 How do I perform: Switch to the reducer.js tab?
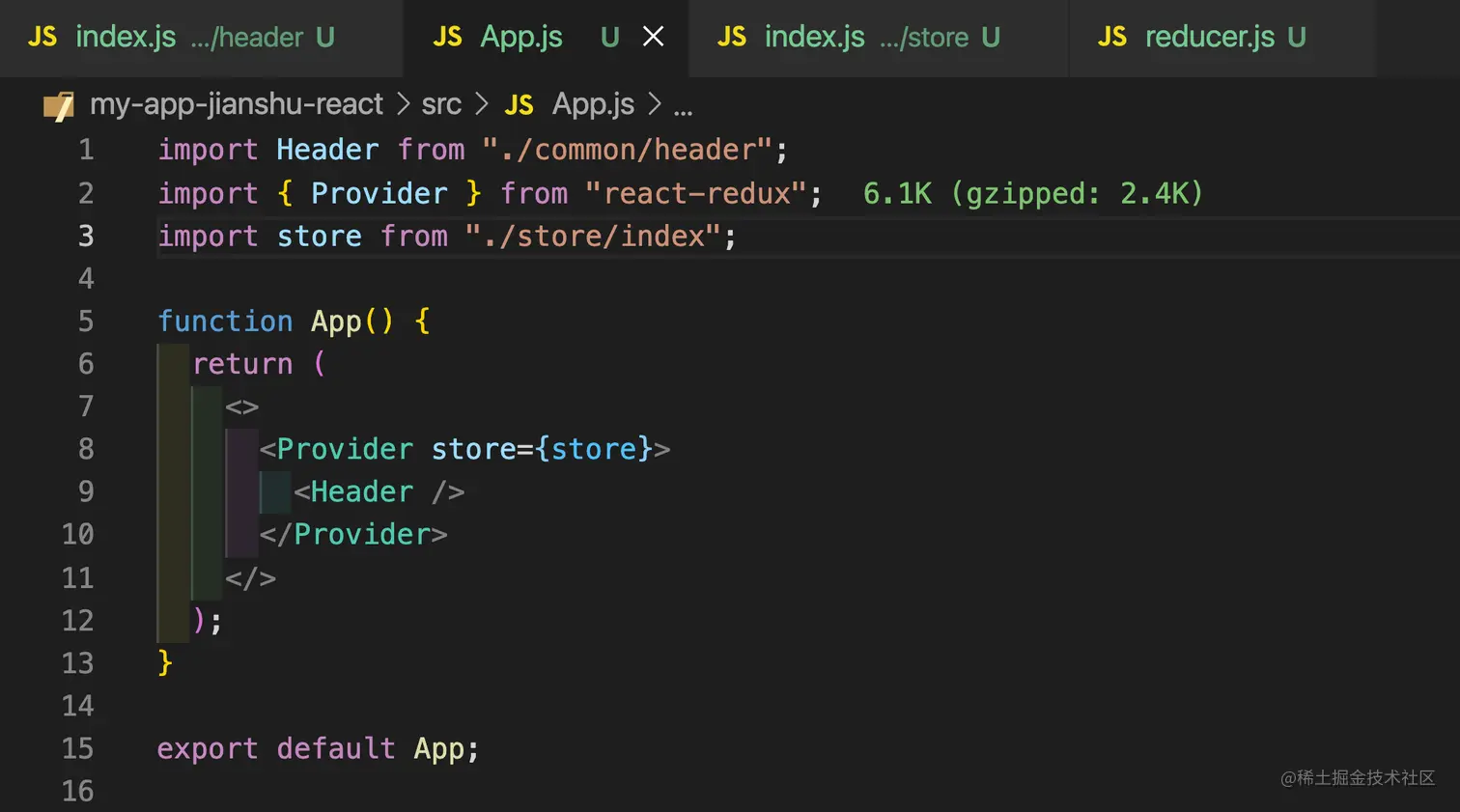[x=1209, y=38]
